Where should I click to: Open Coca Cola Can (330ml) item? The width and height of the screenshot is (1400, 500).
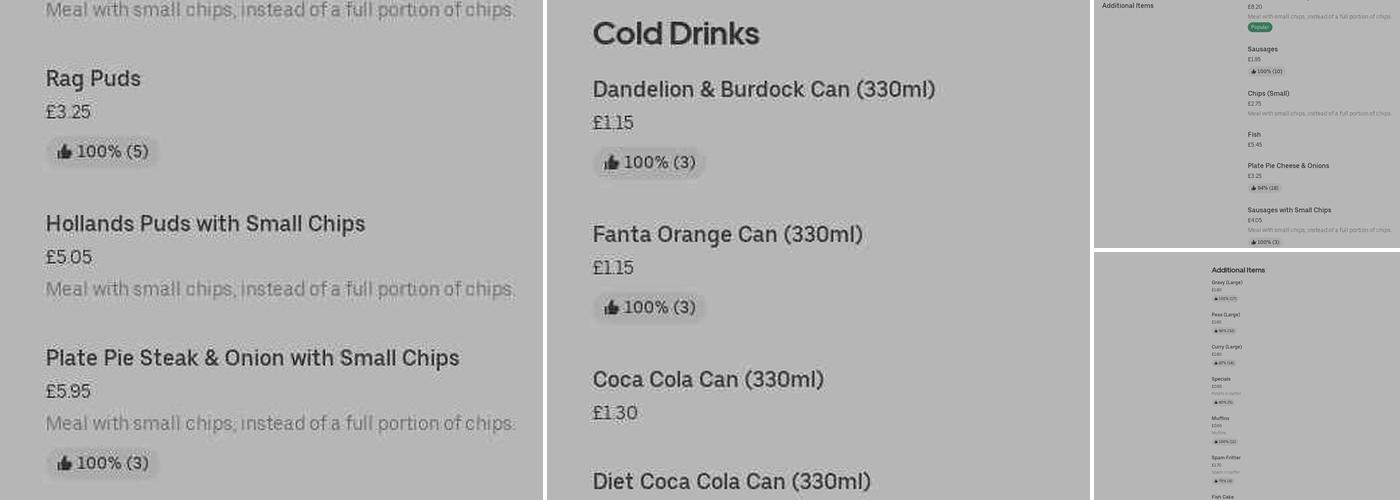708,380
